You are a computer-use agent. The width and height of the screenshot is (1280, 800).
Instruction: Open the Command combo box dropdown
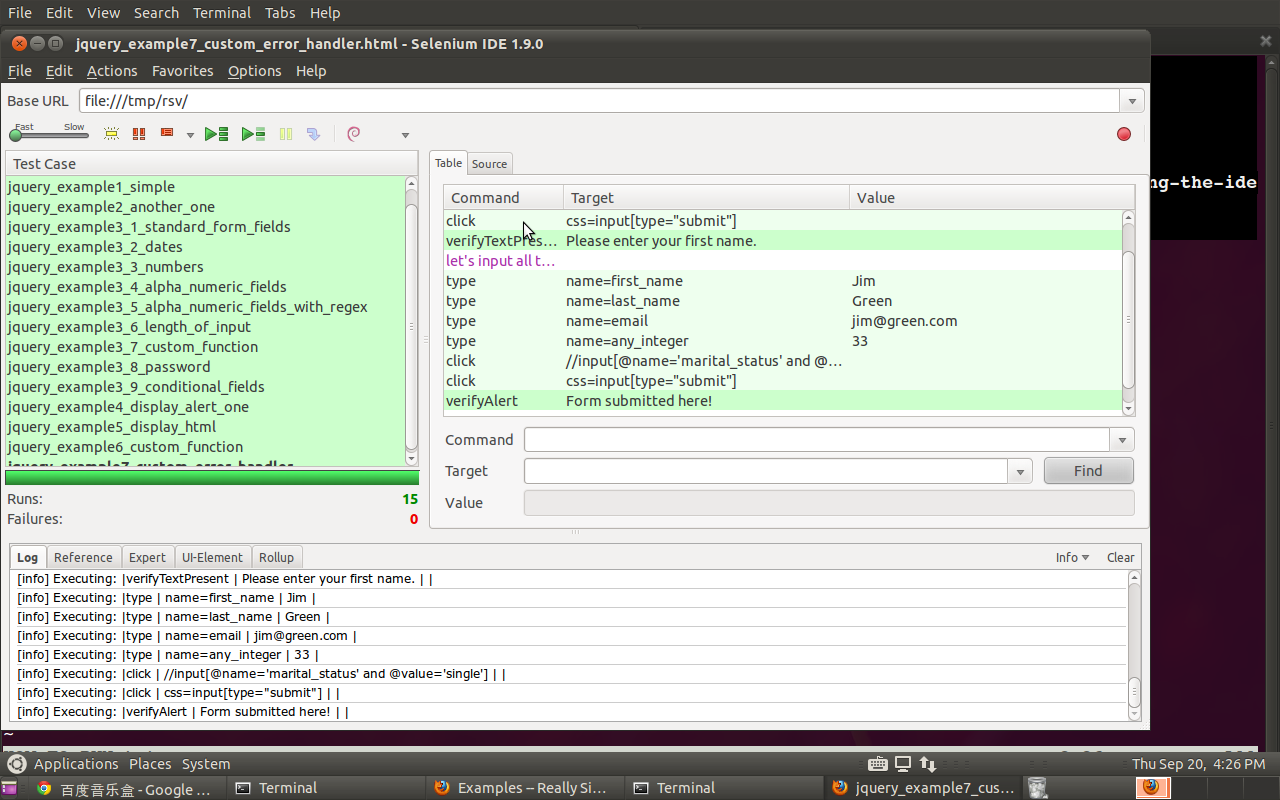pyautogui.click(x=1122, y=440)
